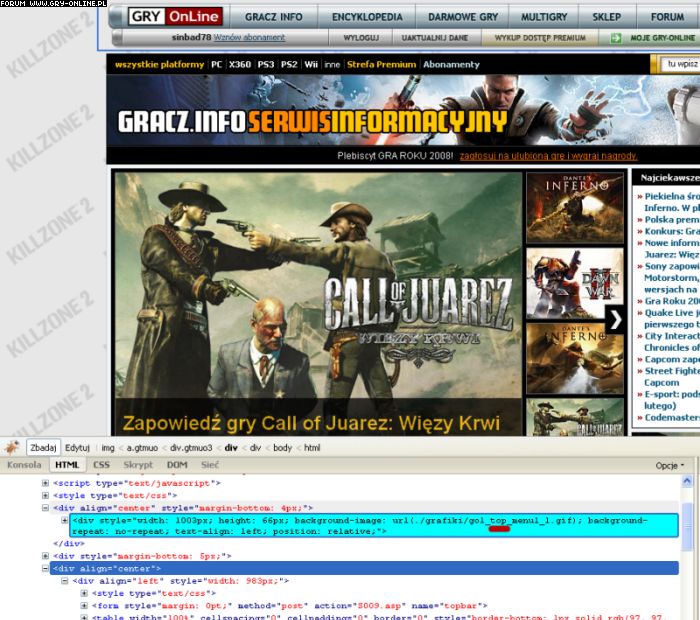The width and height of the screenshot is (700, 620).
Task: Open the FORUM menu item
Action: click(667, 17)
